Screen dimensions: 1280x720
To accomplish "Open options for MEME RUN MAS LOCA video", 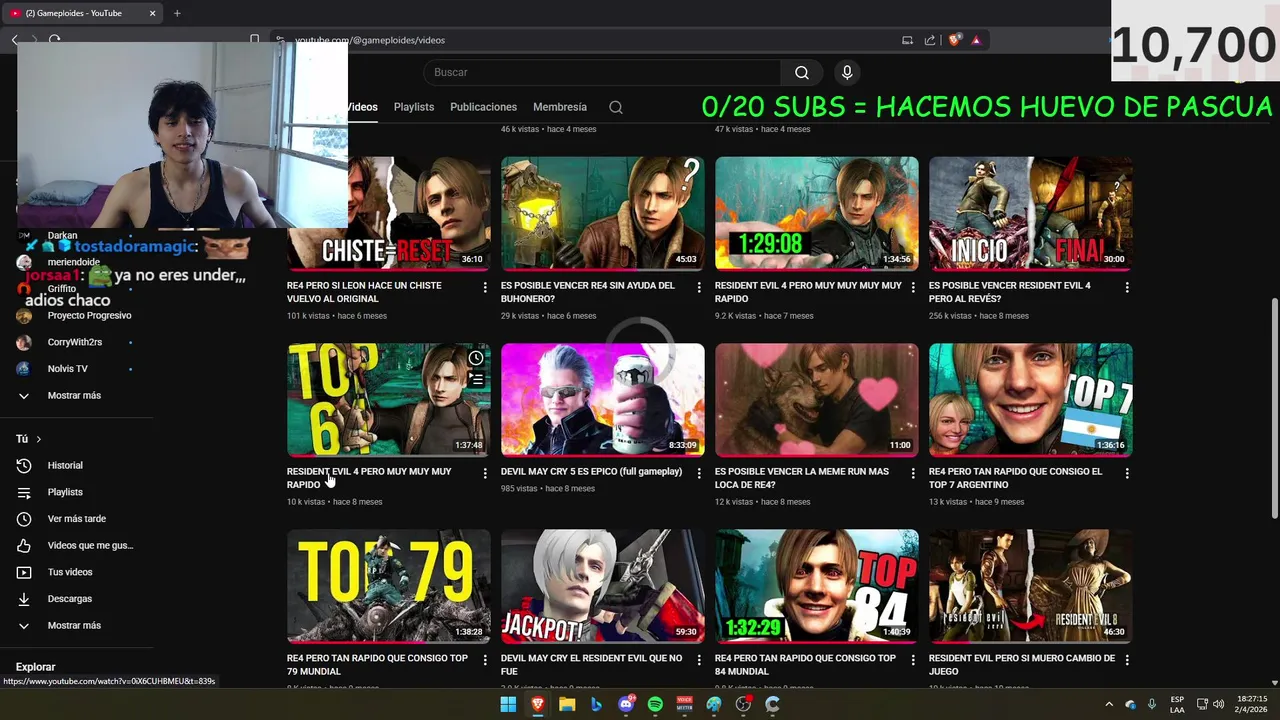I will pyautogui.click(x=913, y=473).
